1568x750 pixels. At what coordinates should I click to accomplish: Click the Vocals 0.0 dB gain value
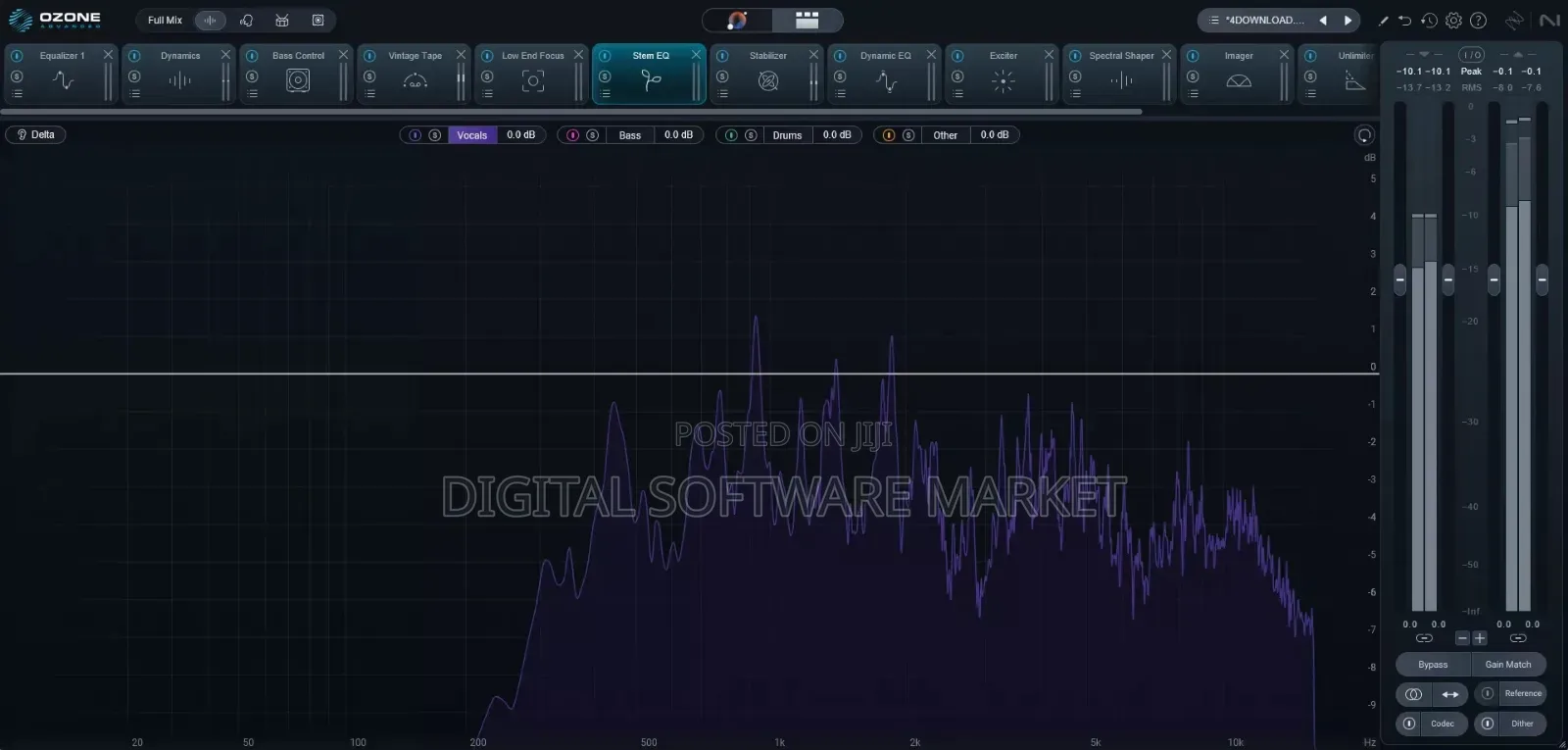(x=521, y=135)
